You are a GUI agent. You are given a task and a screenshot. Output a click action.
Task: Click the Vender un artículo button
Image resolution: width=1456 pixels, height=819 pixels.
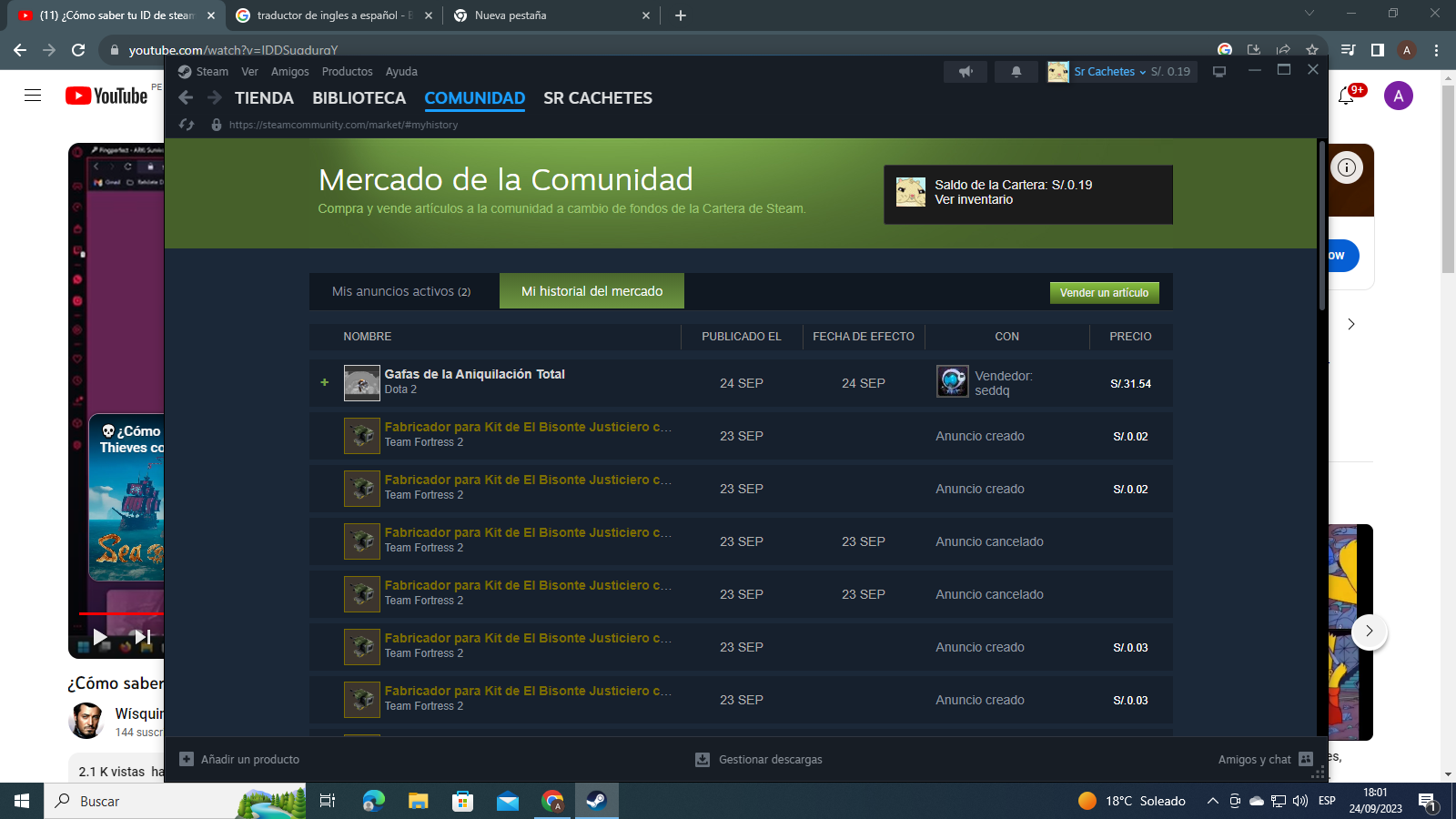click(1104, 292)
